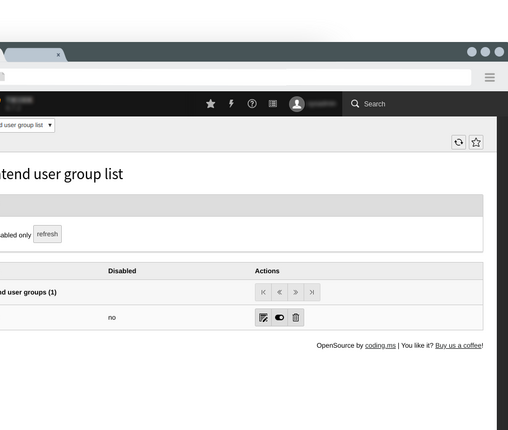
Task: Open the help question mark icon
Action: coord(252,104)
